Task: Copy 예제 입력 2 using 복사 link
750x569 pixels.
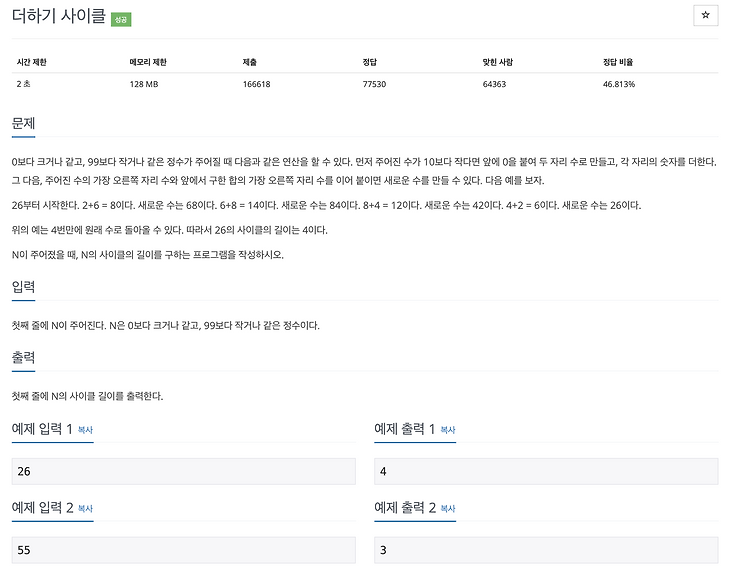Action: coord(85,508)
